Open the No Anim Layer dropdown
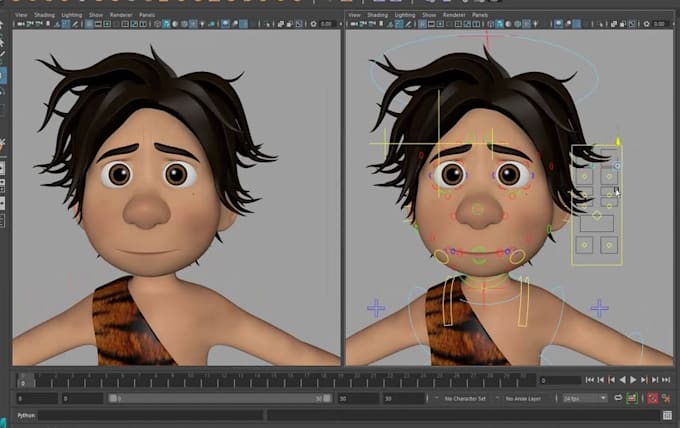The height and width of the screenshot is (428, 680). point(523,398)
